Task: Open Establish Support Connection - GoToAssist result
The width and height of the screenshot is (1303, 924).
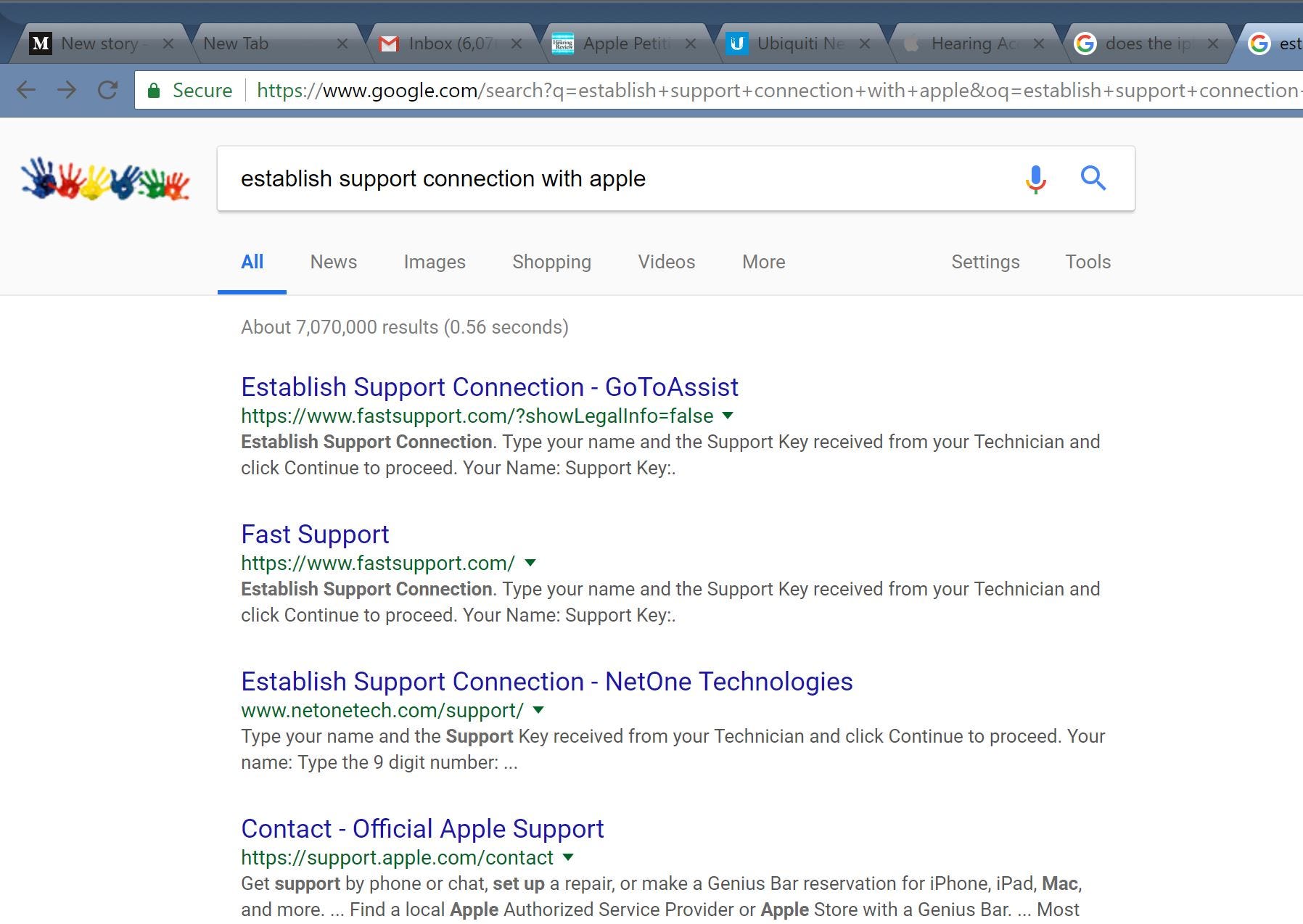Action: tap(490, 387)
